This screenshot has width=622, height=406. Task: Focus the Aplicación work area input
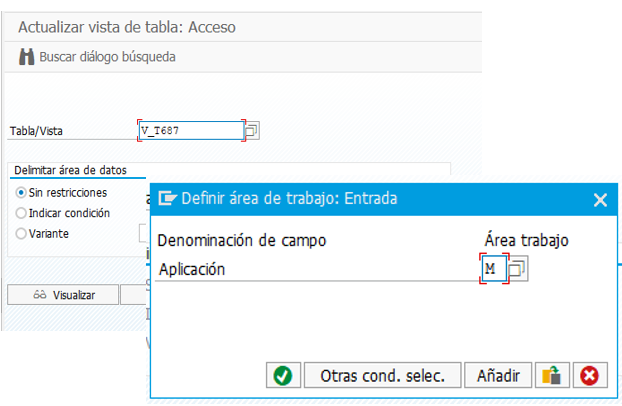494,269
